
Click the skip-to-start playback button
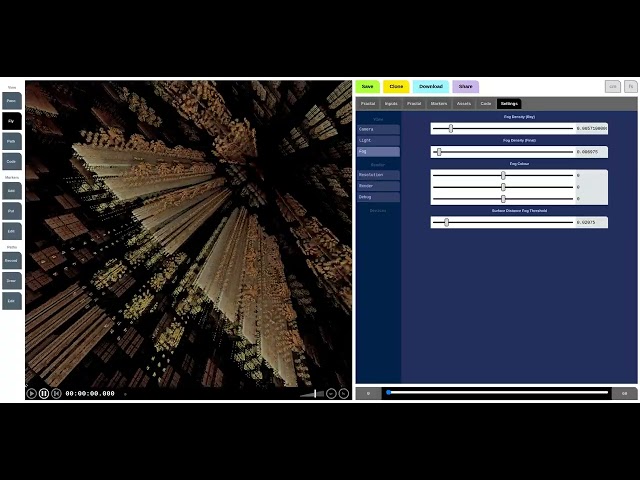pyautogui.click(x=56, y=393)
